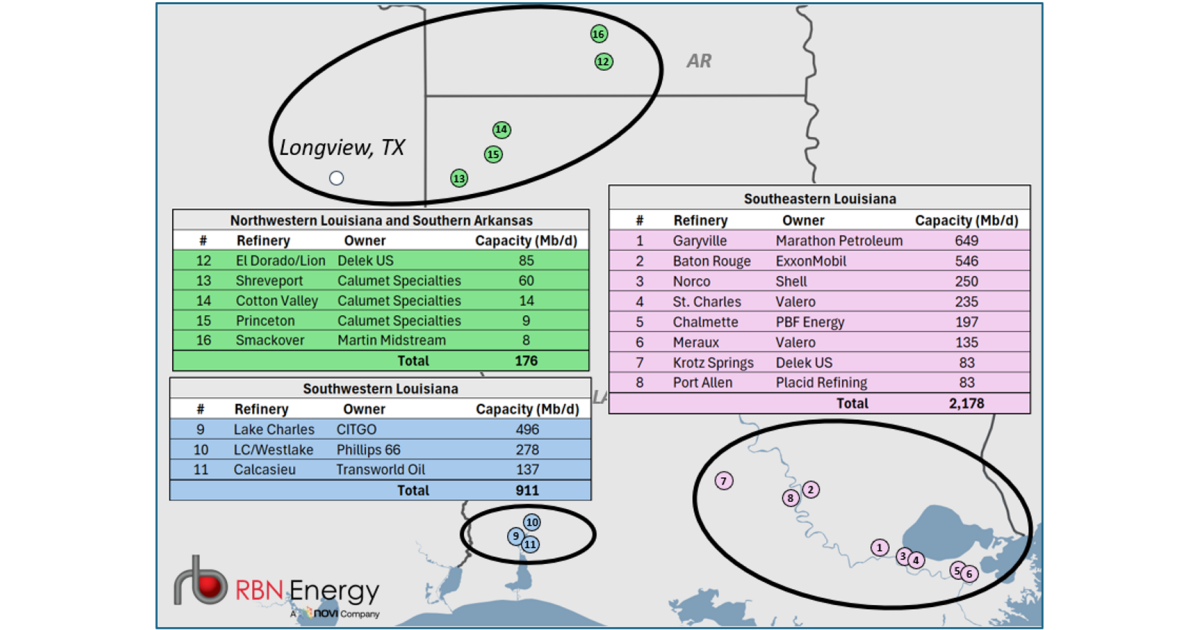Click the northwestern total value 176
Image resolution: width=1200 pixels, height=630 pixels.
(525, 361)
